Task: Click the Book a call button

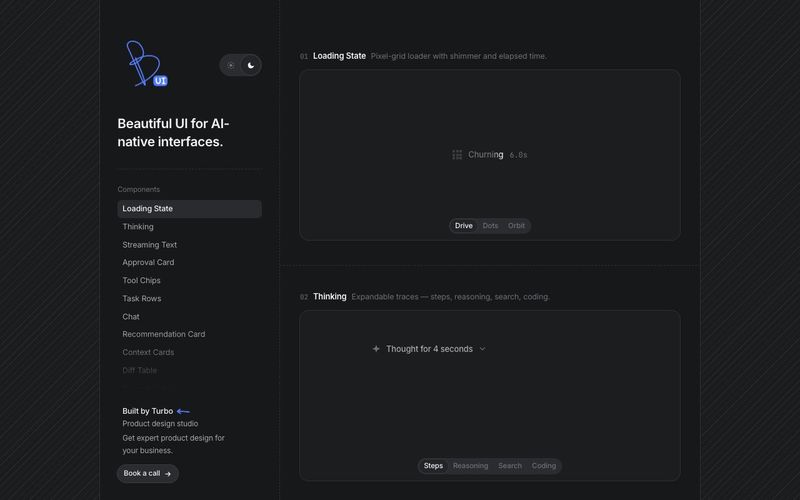Action: coord(147,473)
